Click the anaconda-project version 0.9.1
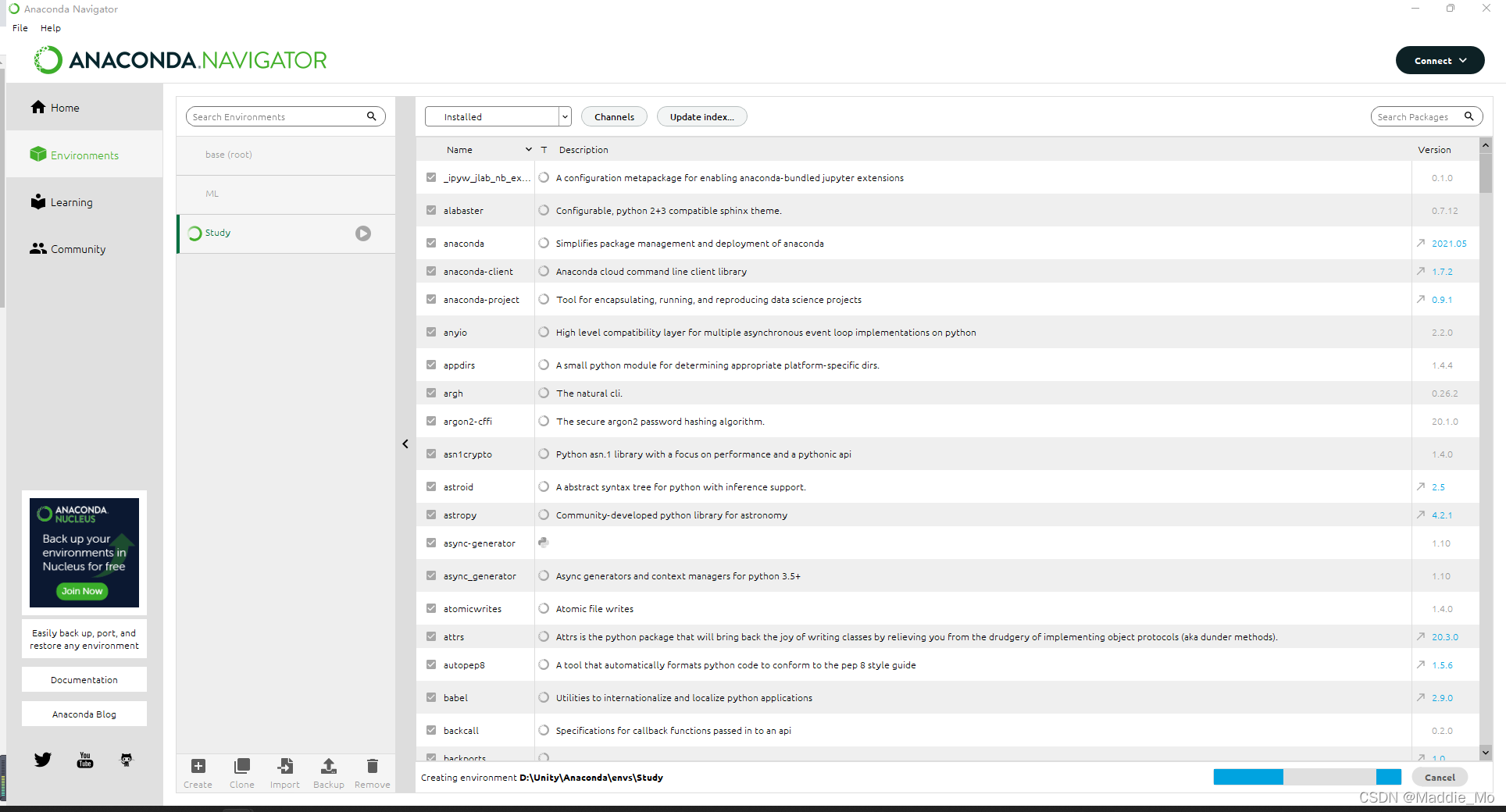The image size is (1506, 812). click(1442, 300)
